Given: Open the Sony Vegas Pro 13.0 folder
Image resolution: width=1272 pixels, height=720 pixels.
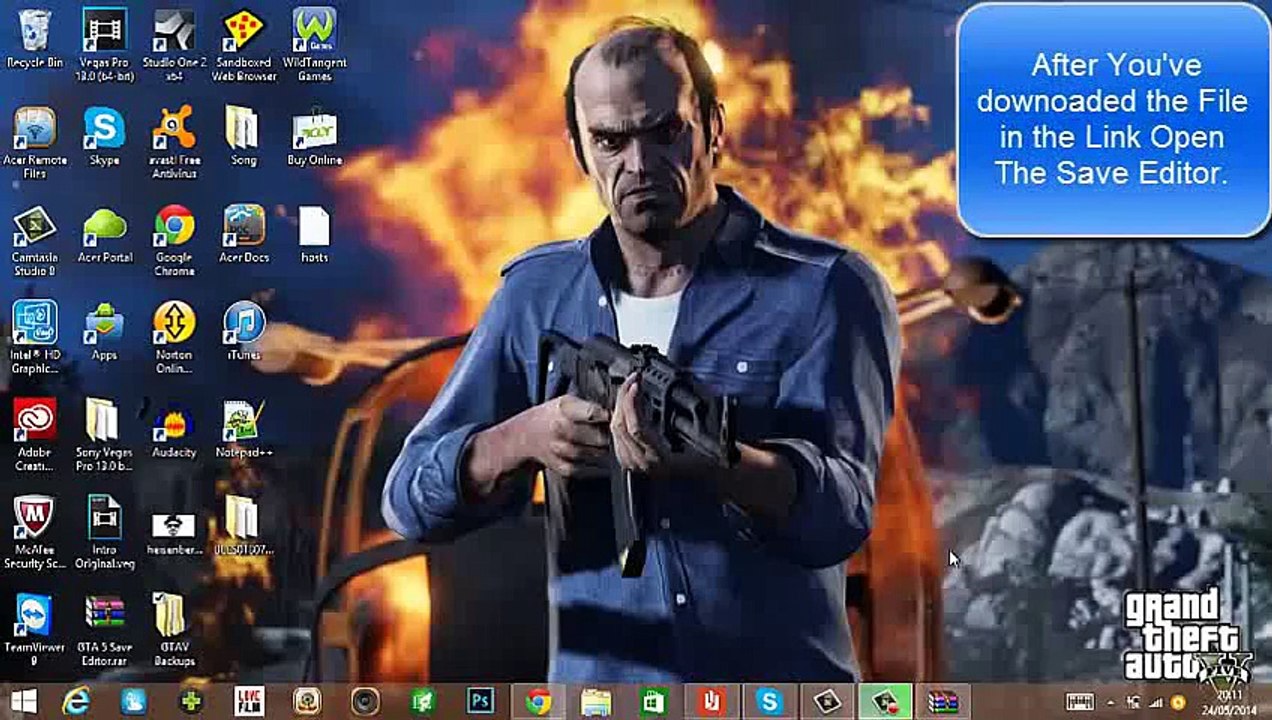Looking at the screenshot, I should coord(104,435).
